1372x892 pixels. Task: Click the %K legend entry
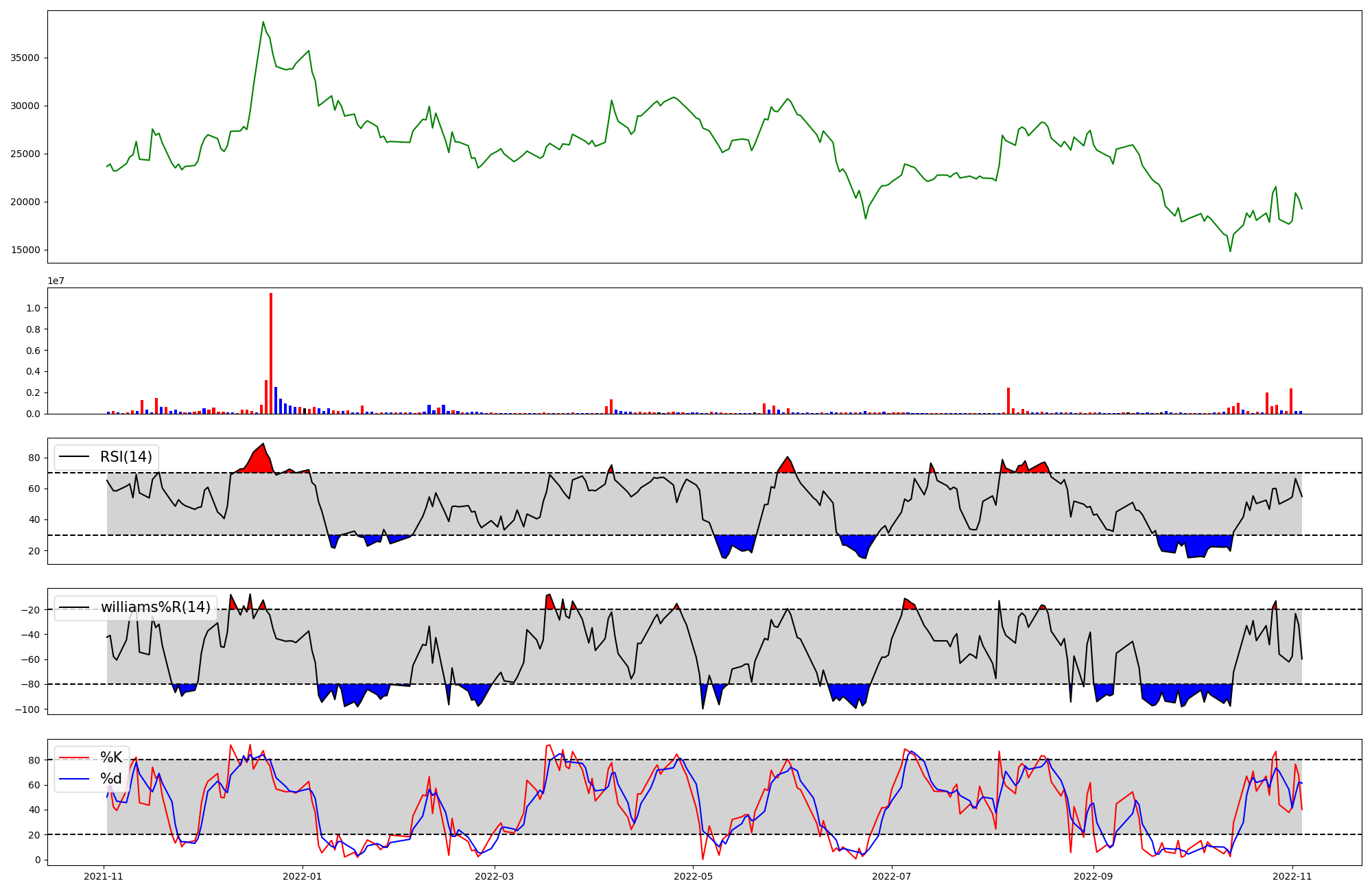click(111, 758)
